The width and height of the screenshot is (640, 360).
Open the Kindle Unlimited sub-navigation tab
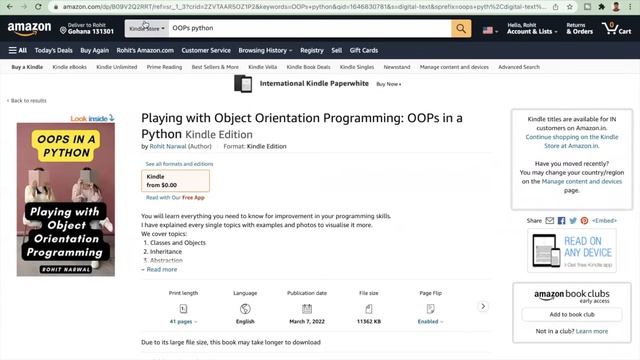coord(117,67)
